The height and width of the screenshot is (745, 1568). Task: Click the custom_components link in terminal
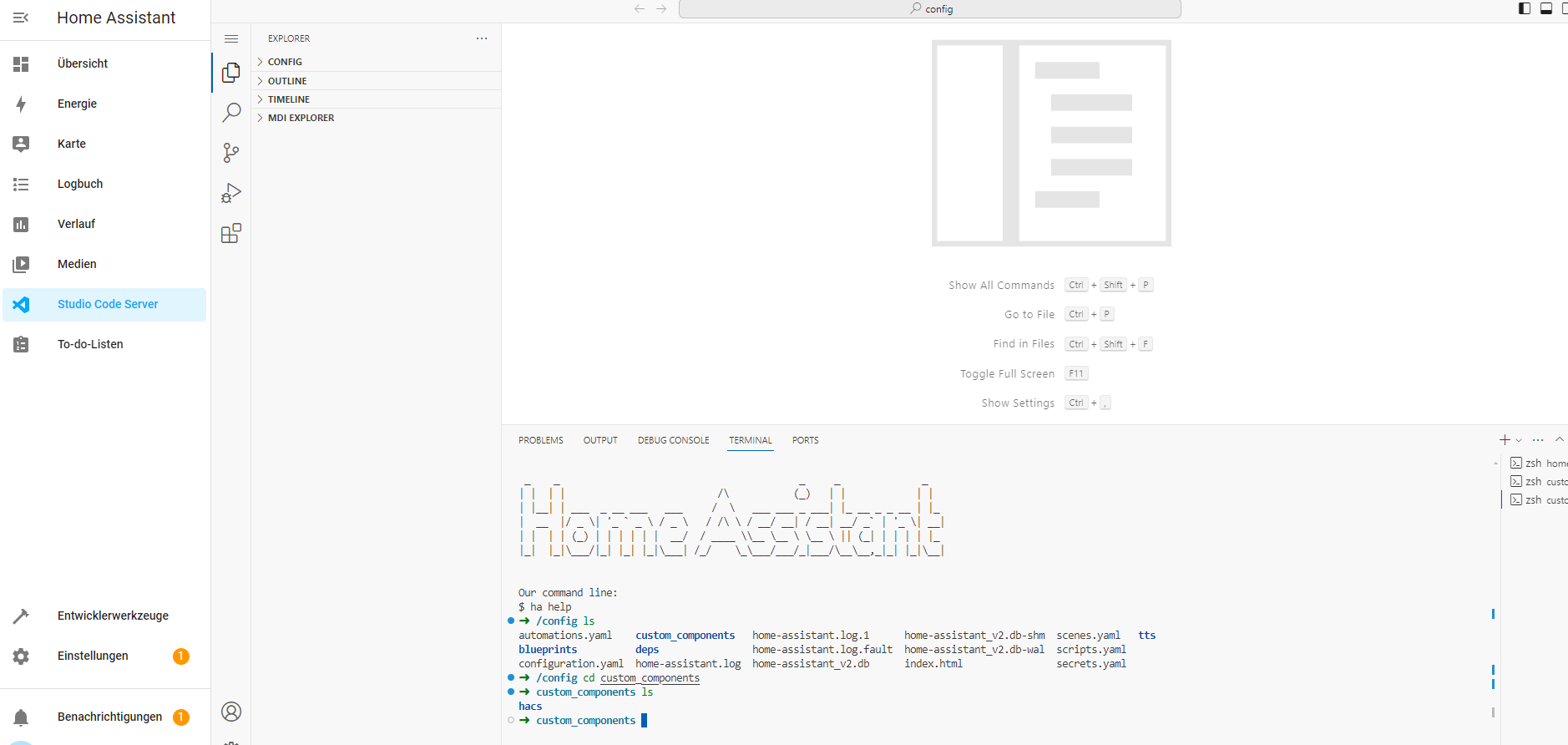[x=650, y=678]
